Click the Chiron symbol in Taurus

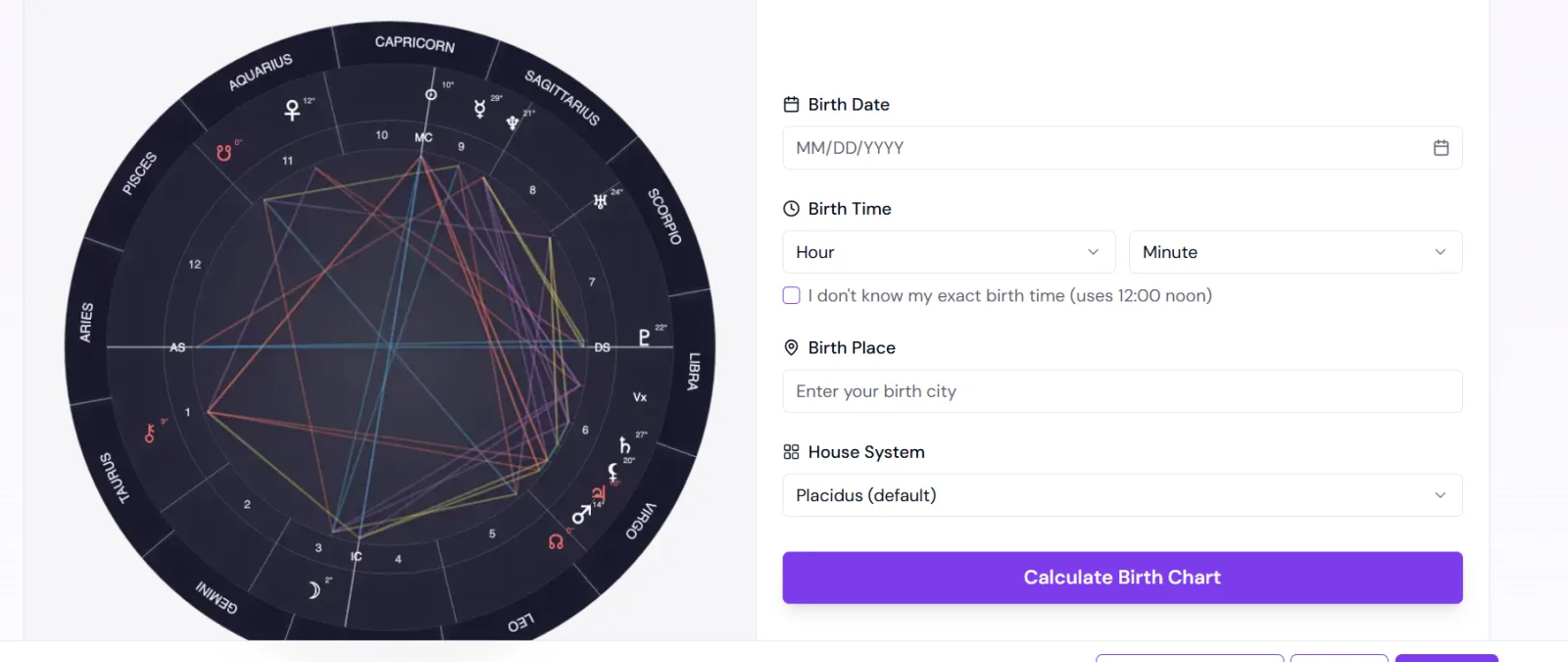coord(150,433)
